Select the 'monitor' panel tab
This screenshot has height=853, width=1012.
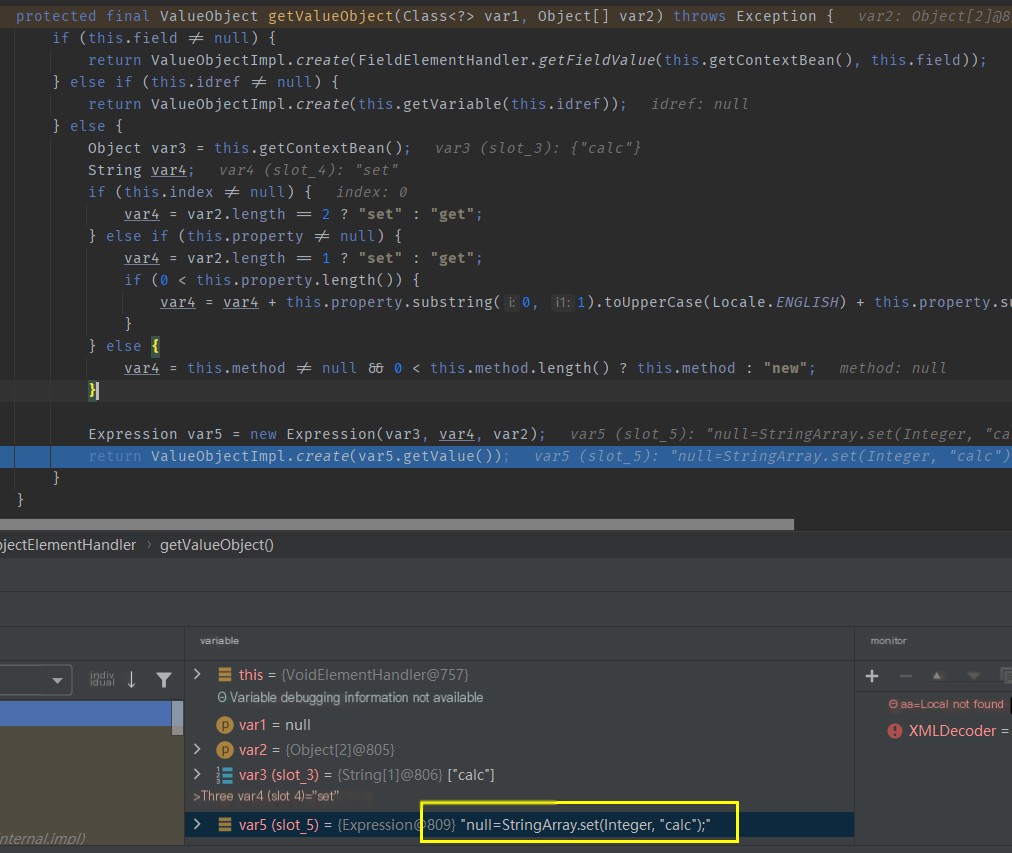(888, 641)
